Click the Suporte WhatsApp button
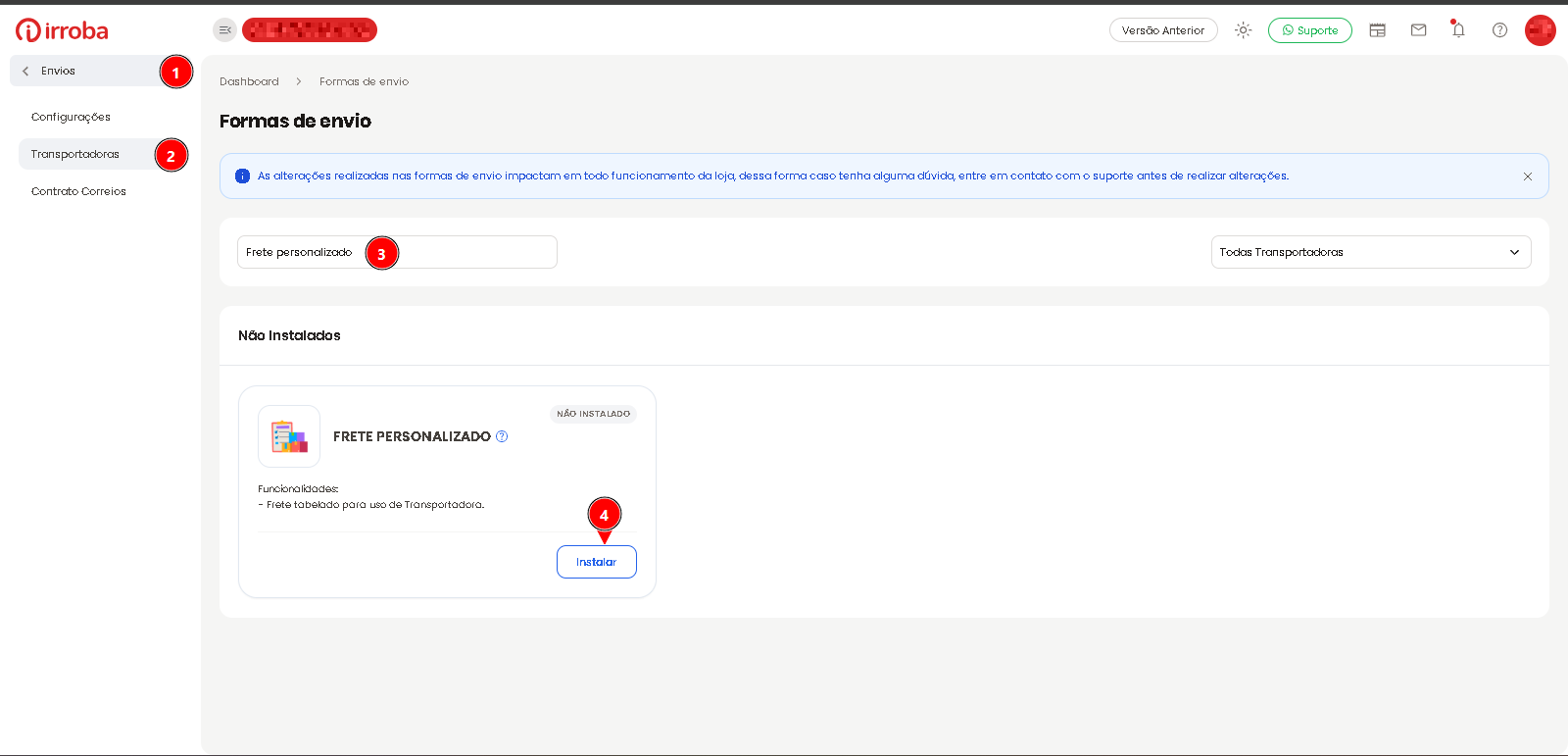 [x=1309, y=30]
